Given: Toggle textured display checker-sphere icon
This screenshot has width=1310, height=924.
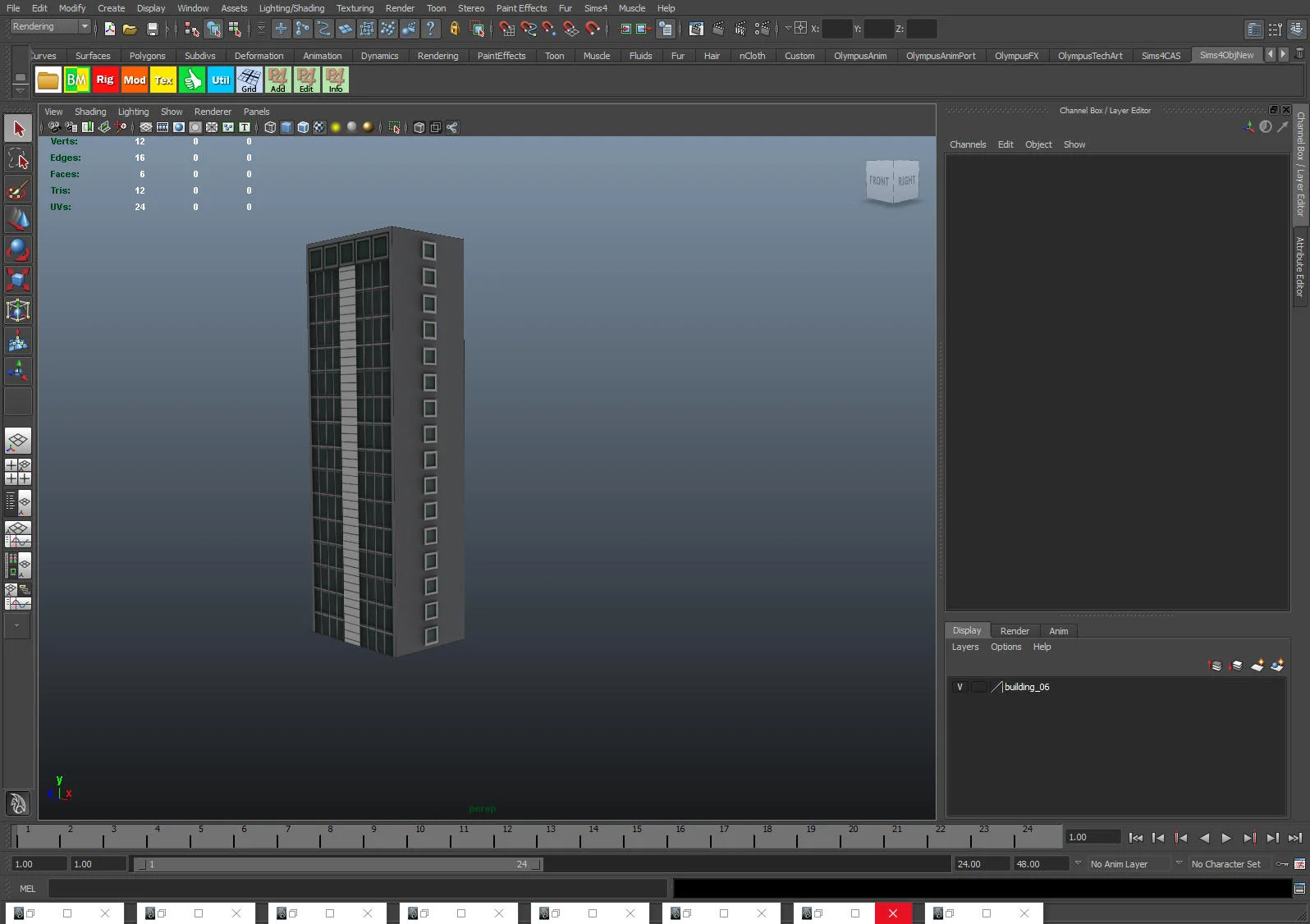Looking at the screenshot, I should tap(319, 127).
